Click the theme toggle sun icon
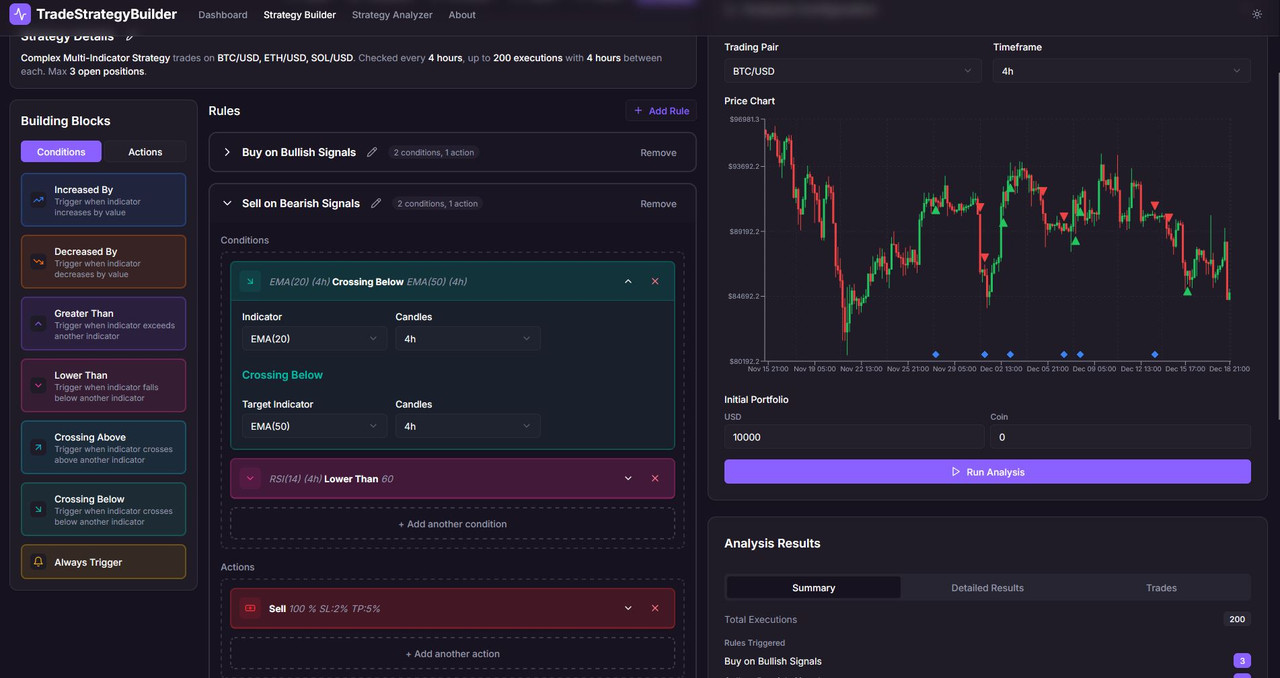The image size is (1280, 678). coord(1257,14)
